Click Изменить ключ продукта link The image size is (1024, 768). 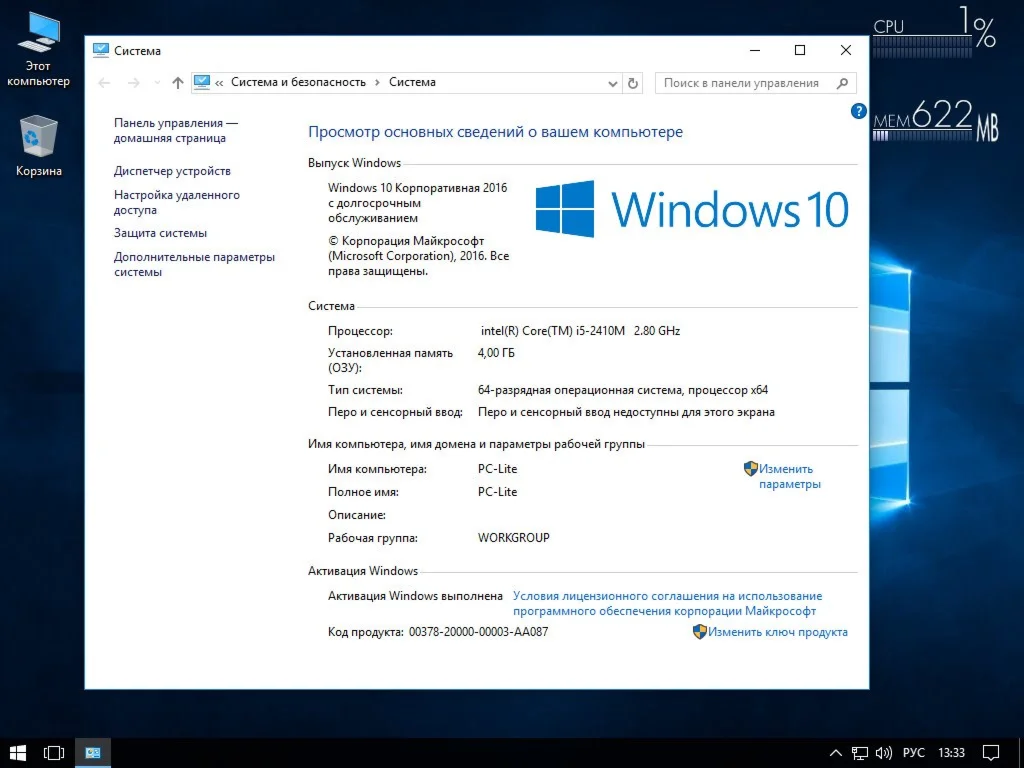pos(777,632)
